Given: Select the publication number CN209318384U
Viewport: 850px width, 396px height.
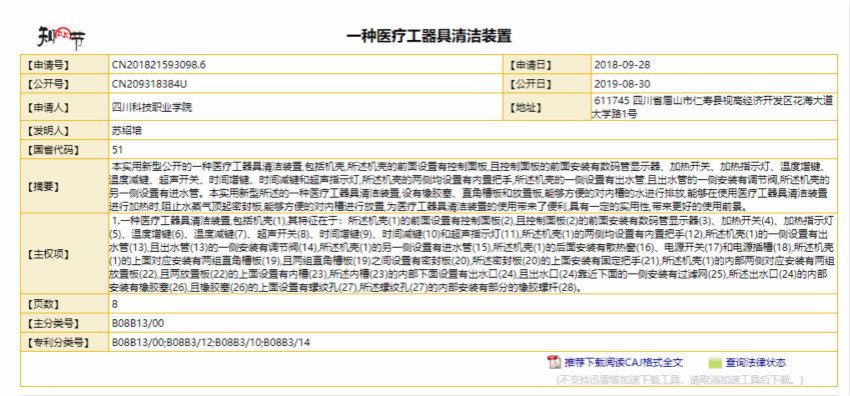Looking at the screenshot, I should 150,84.
